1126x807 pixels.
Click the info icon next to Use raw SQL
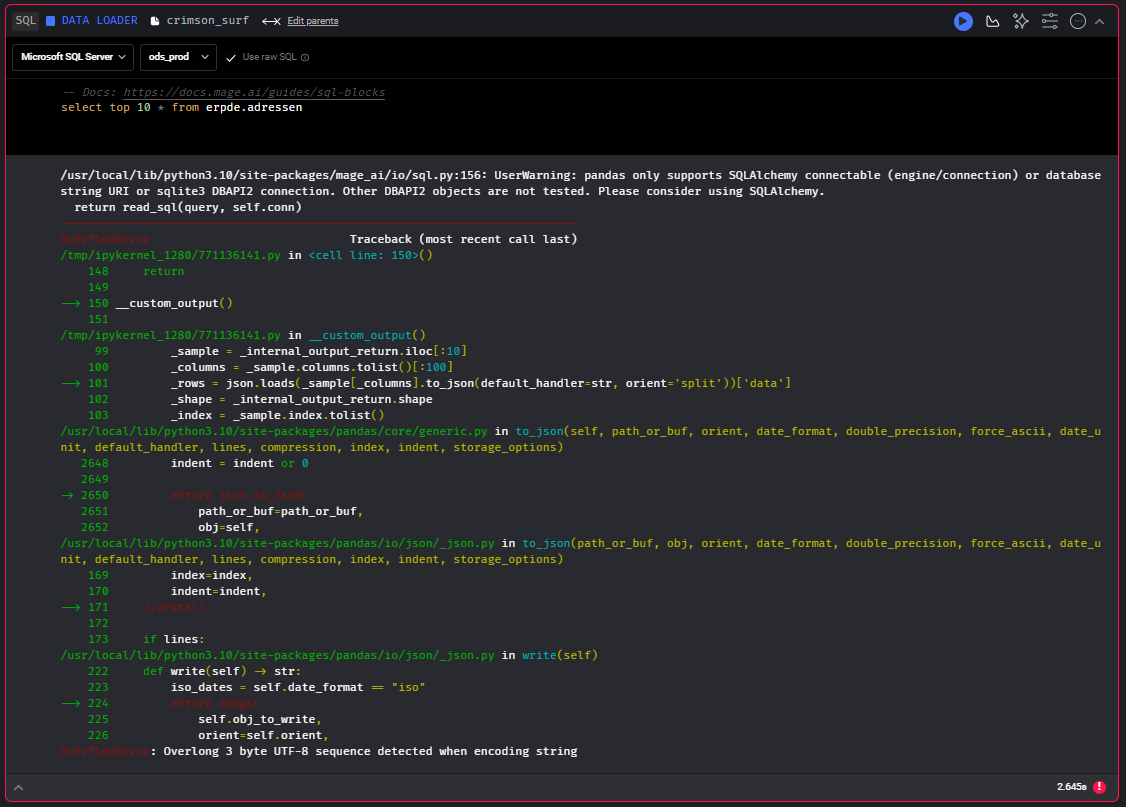coord(305,57)
